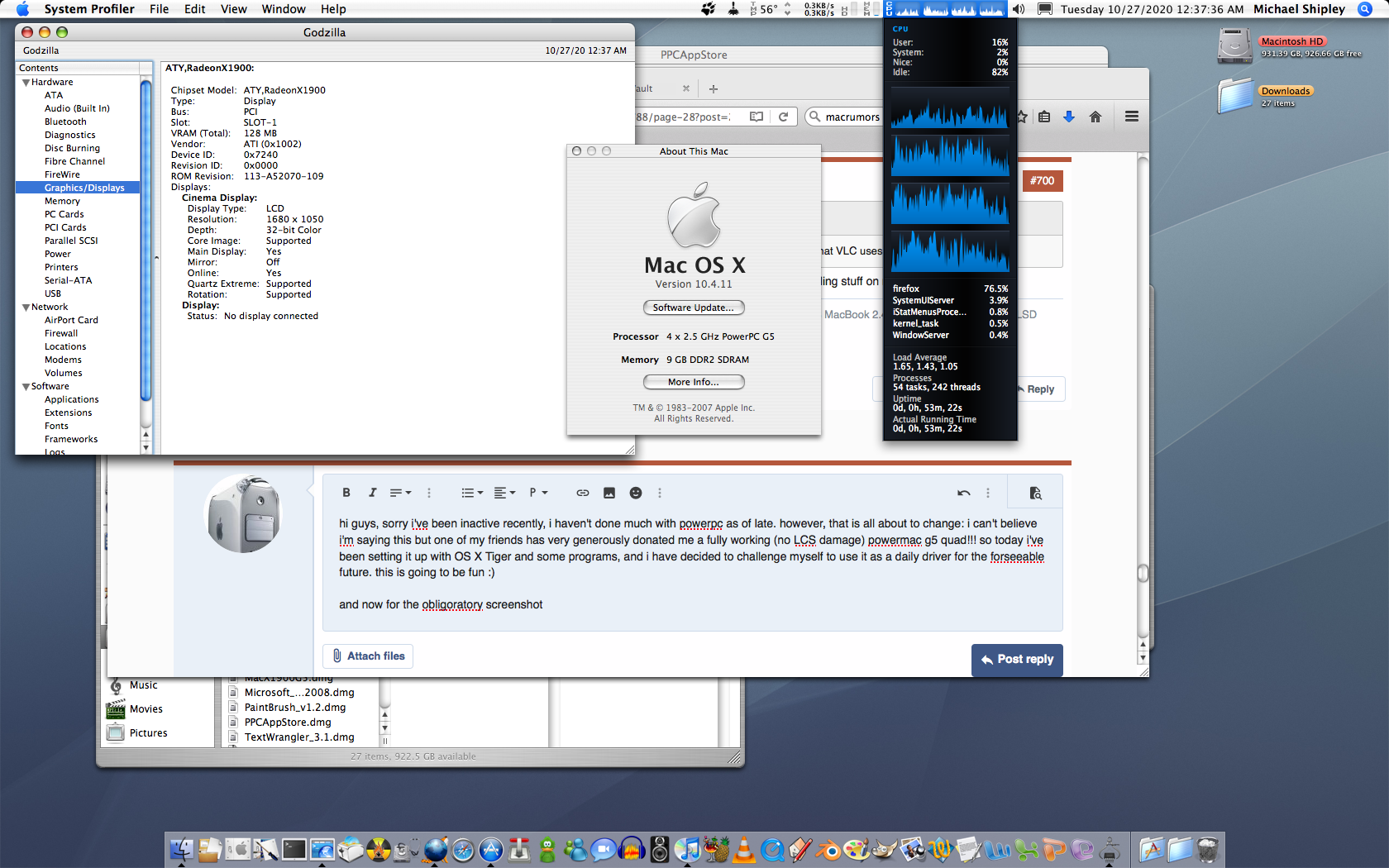
Task: Click the Post reply button
Action: tap(1017, 660)
